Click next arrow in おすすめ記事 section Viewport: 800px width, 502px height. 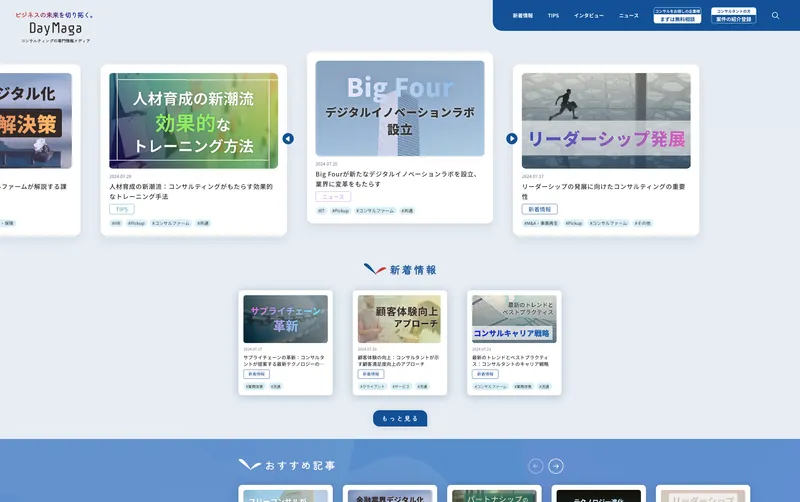tap(556, 466)
